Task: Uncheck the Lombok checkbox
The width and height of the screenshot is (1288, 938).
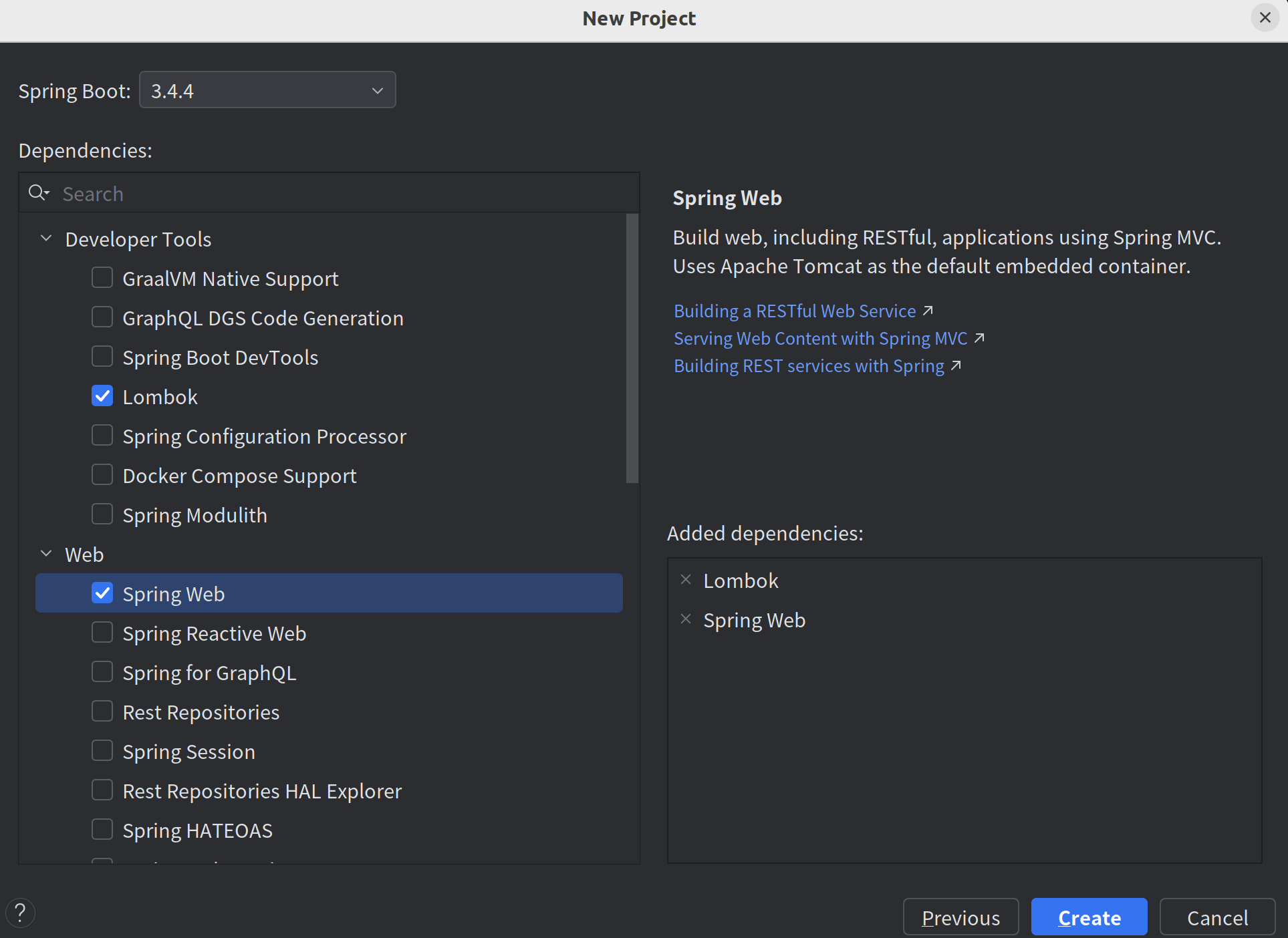Action: pos(102,396)
